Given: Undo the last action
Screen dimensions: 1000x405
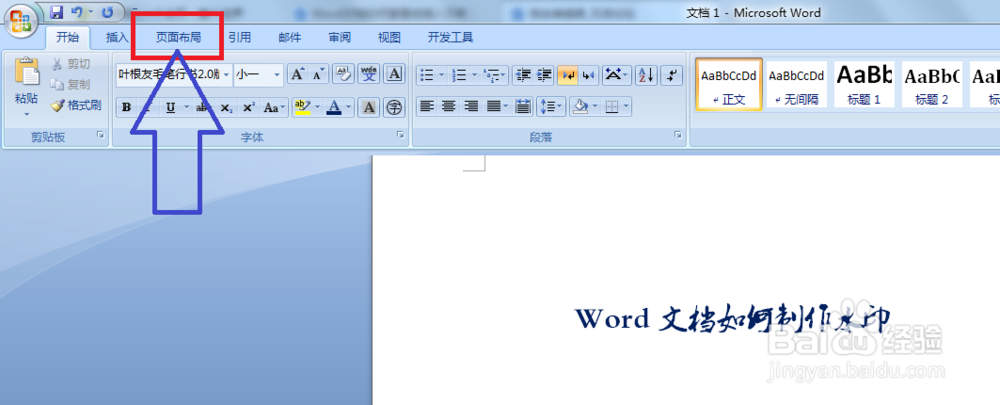Looking at the screenshot, I should click(x=77, y=11).
